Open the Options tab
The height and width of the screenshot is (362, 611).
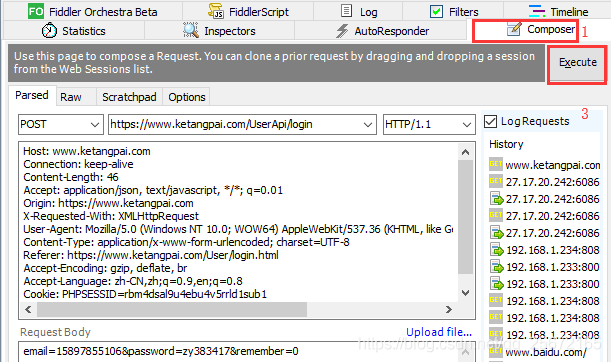pyautogui.click(x=187, y=97)
